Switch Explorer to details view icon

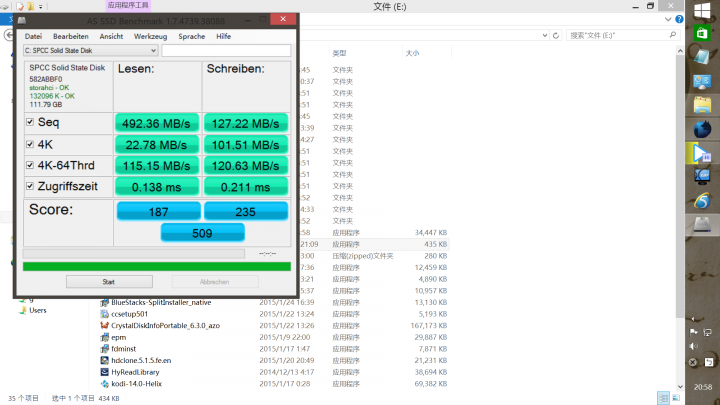point(663,398)
